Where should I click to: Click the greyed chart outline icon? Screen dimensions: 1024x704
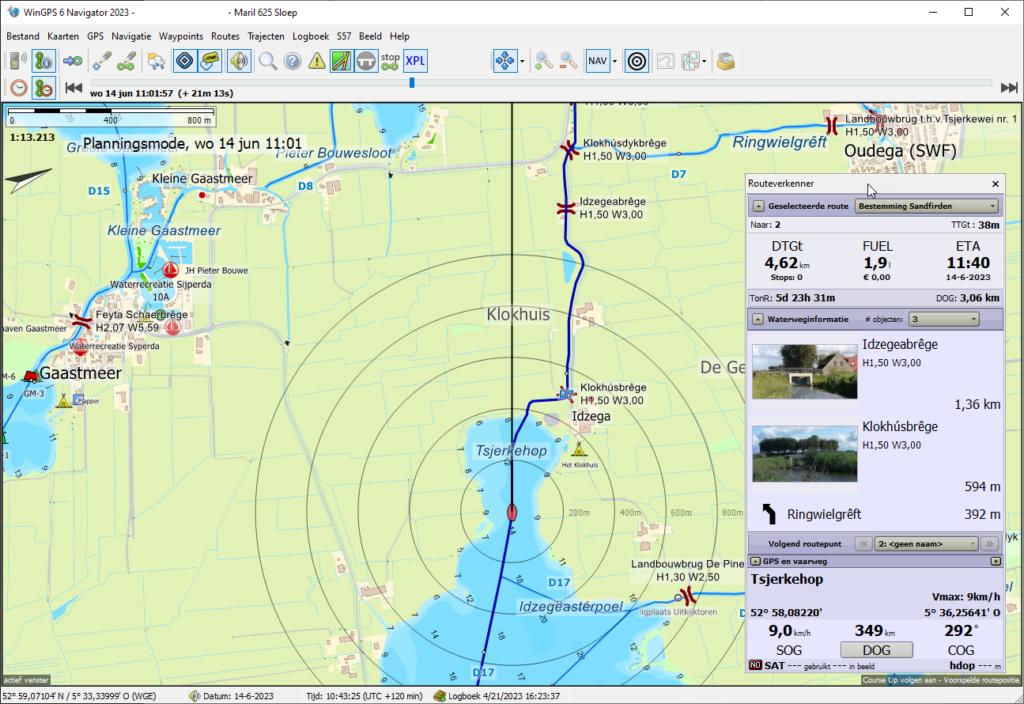[x=665, y=61]
